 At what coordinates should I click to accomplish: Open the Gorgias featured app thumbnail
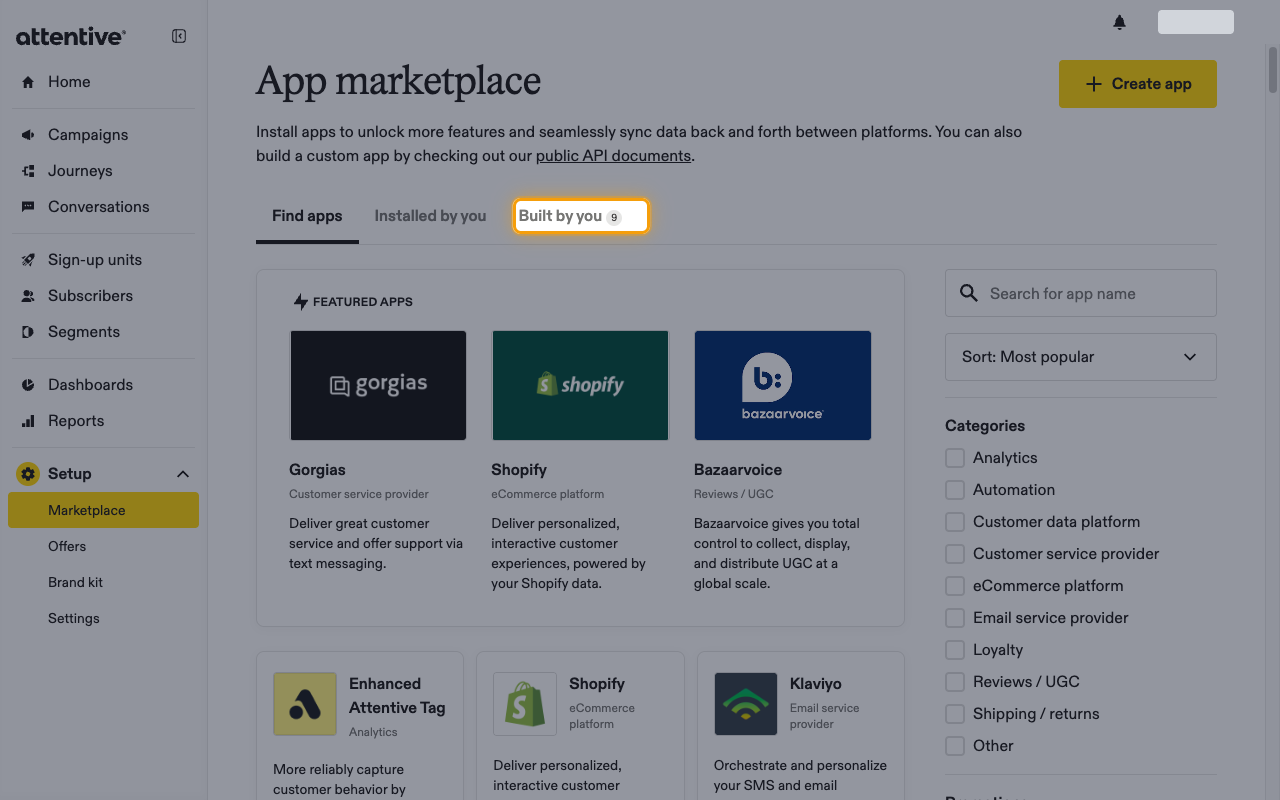tap(378, 385)
